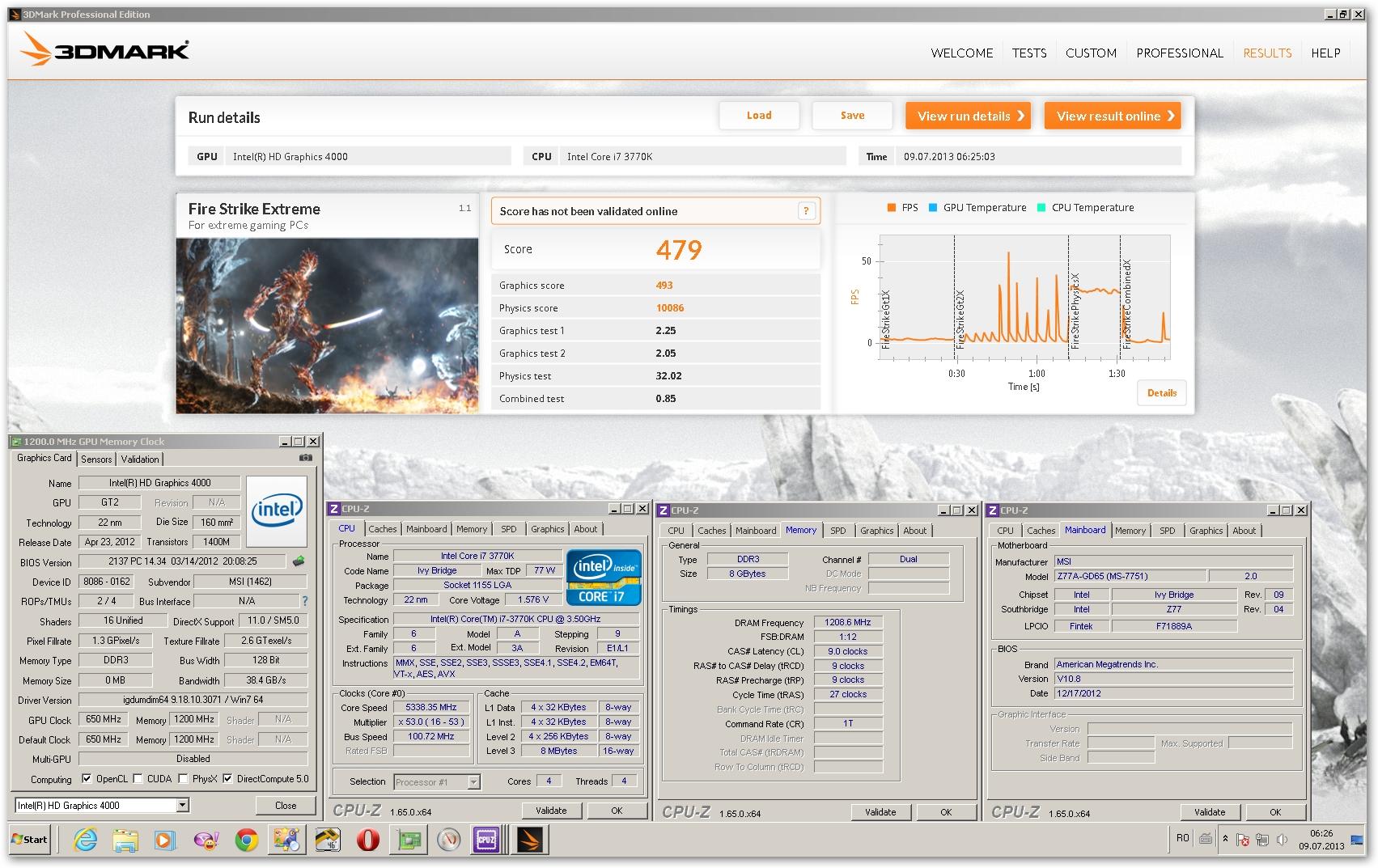The width and height of the screenshot is (1378, 868).
Task: Click the network tray icon
Action: pyautogui.click(x=1262, y=840)
